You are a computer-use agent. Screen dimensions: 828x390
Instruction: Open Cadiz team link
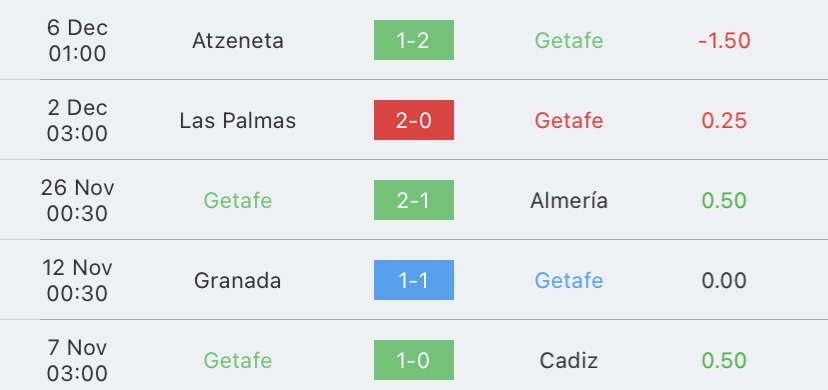569,360
